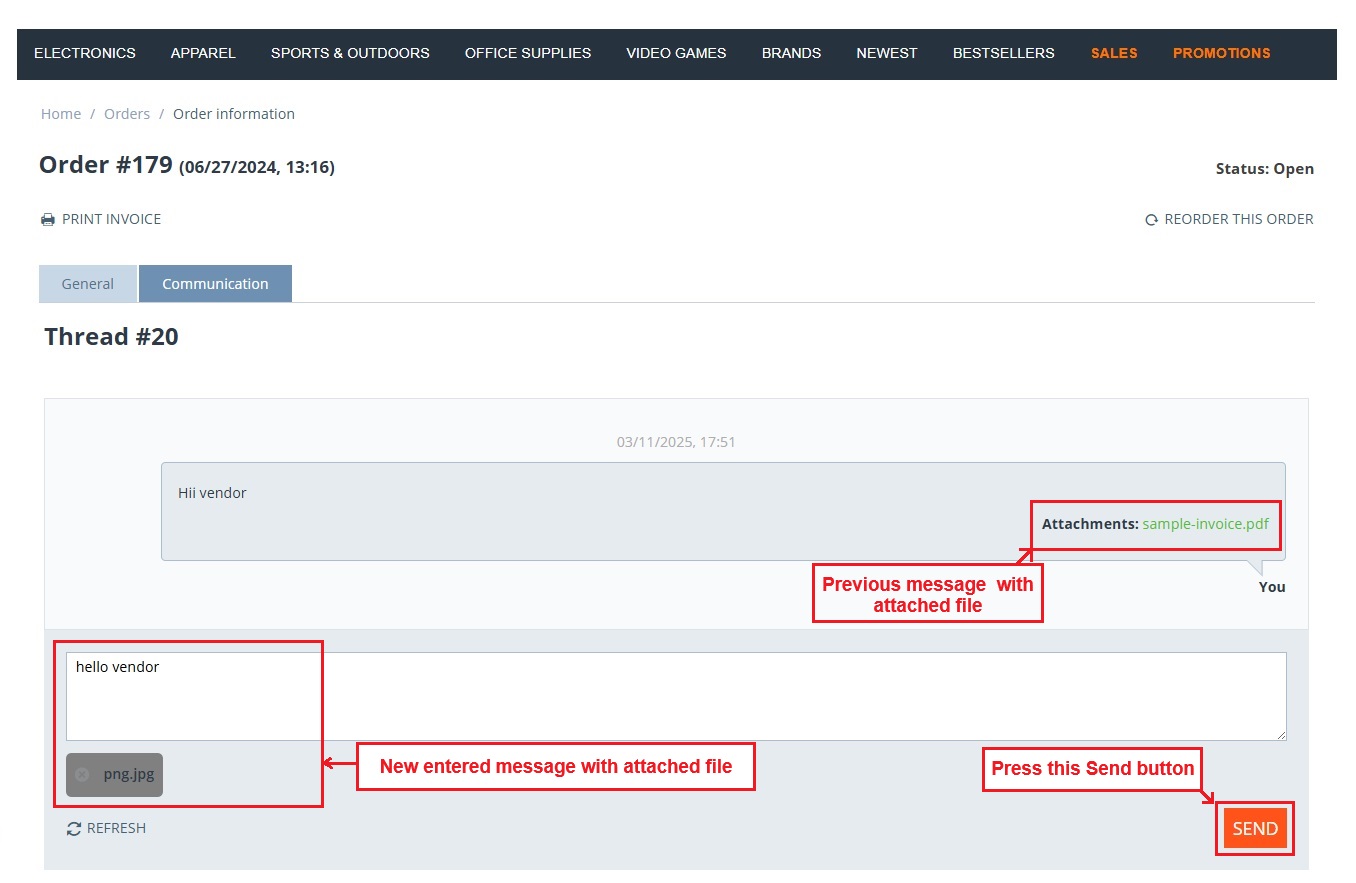Viewport: 1356px width, 883px height.
Task: Open the Electronics category menu
Action: tap(85, 53)
